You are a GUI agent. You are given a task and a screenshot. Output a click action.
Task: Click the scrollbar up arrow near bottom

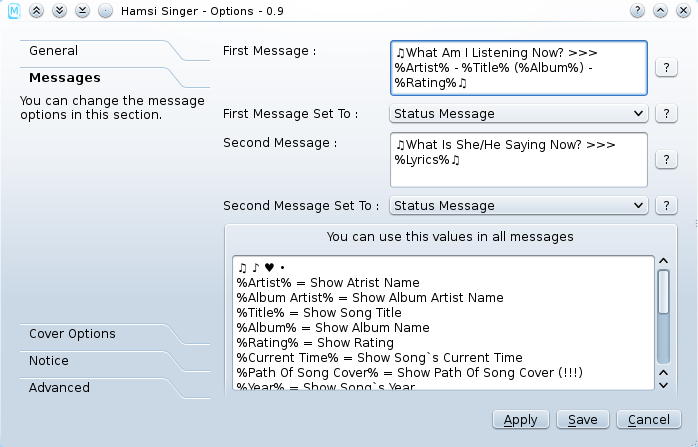click(663, 373)
